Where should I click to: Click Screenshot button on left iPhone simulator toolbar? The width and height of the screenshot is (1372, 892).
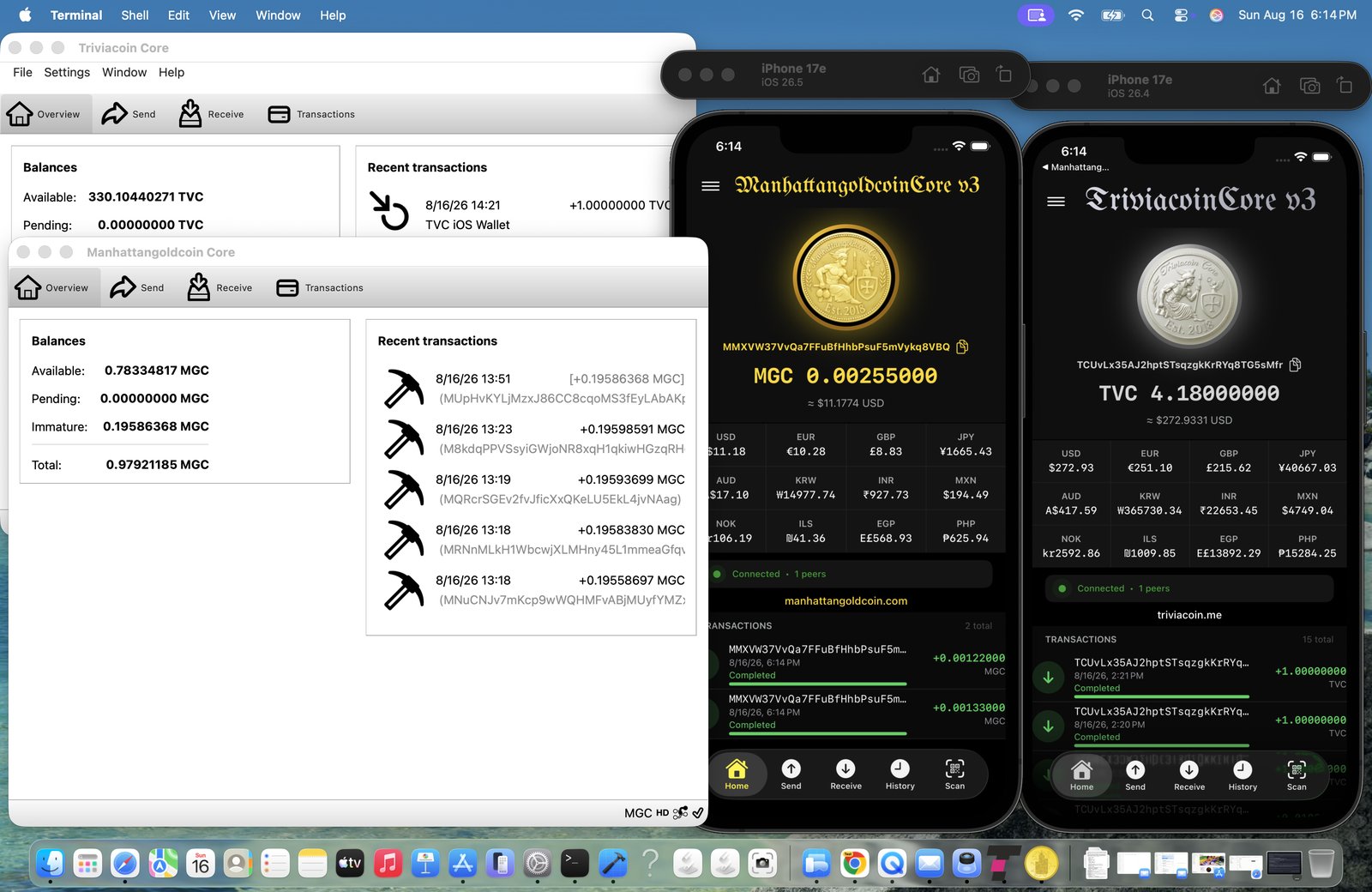coord(969,75)
